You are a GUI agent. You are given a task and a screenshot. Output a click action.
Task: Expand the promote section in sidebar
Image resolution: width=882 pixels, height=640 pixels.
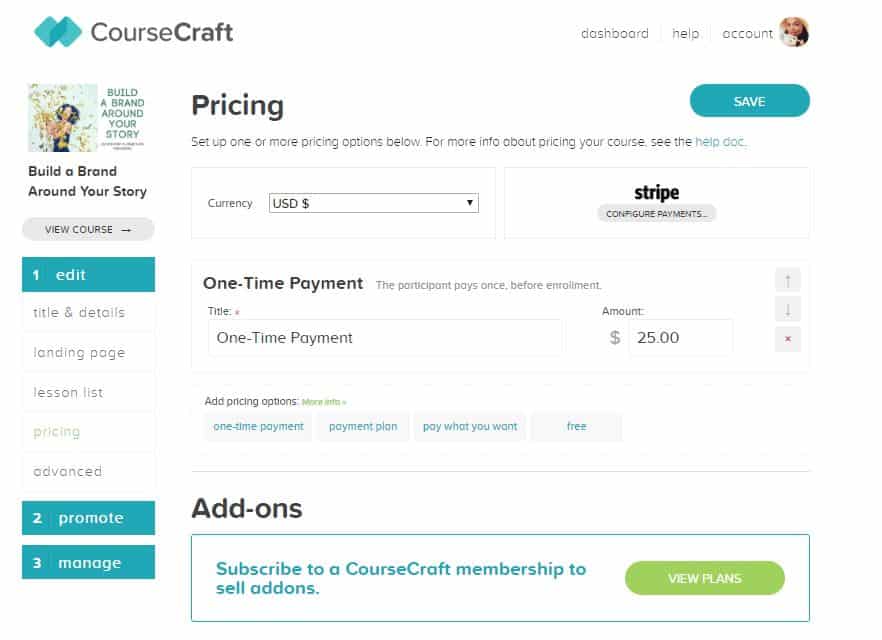(88, 518)
